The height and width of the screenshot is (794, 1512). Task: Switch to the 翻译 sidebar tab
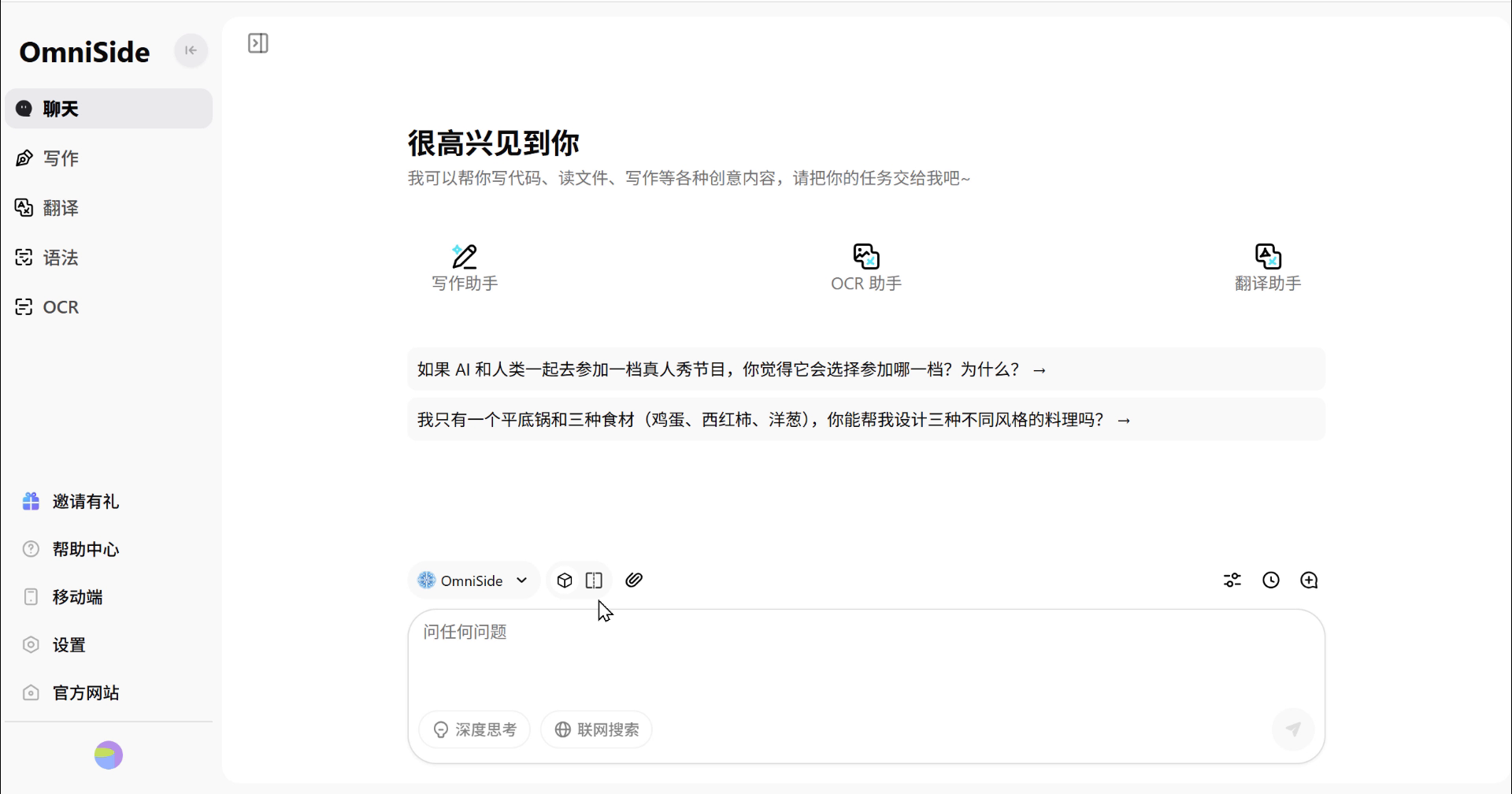pyautogui.click(x=61, y=208)
